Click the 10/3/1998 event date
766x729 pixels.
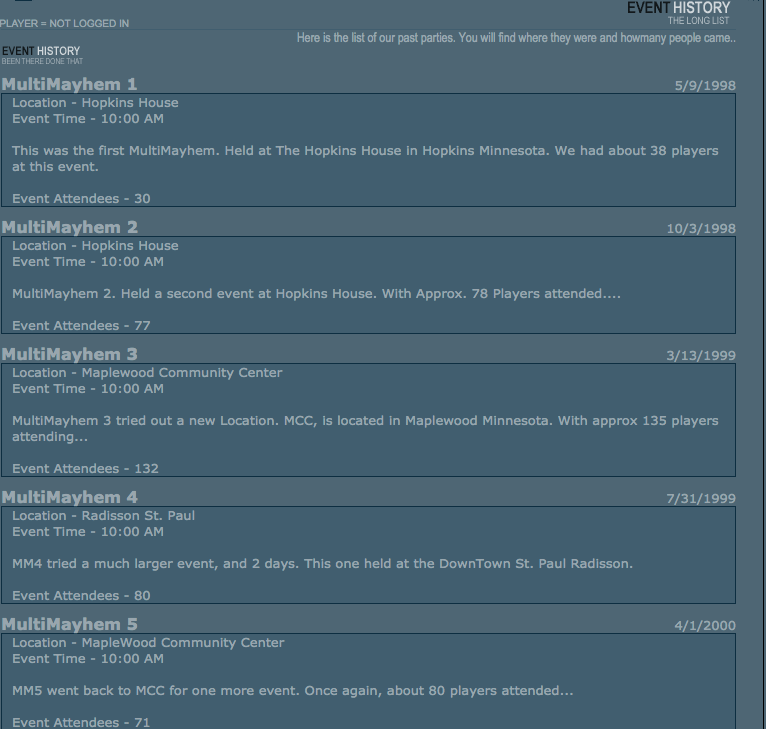701,229
